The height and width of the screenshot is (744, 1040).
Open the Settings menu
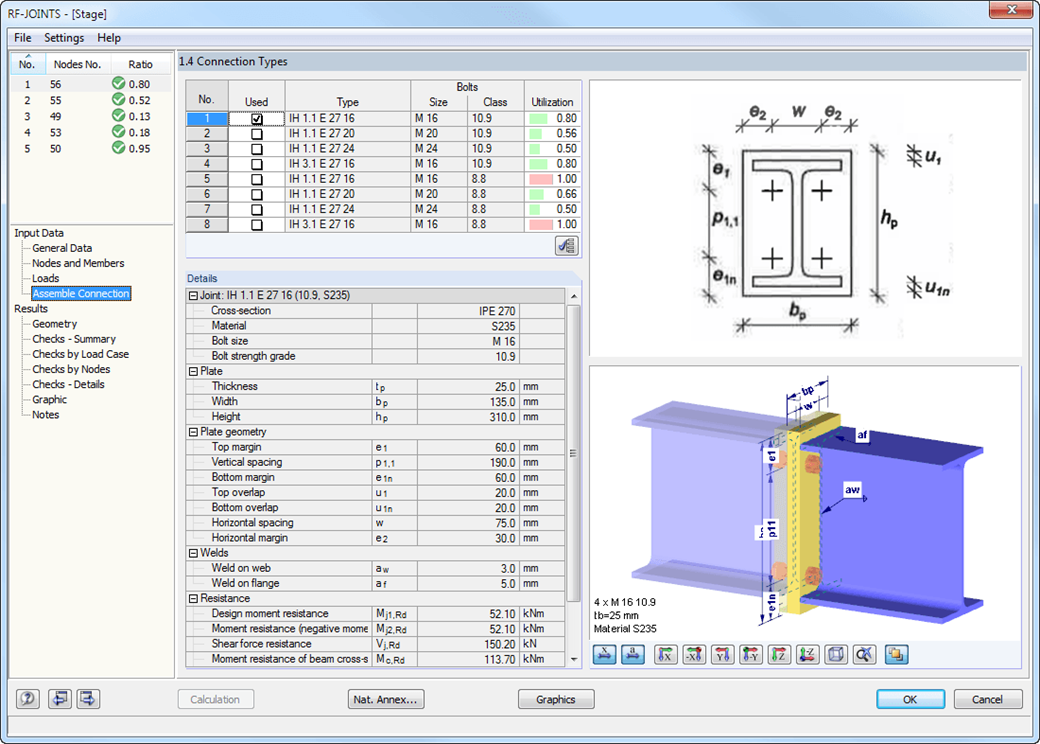pos(63,37)
